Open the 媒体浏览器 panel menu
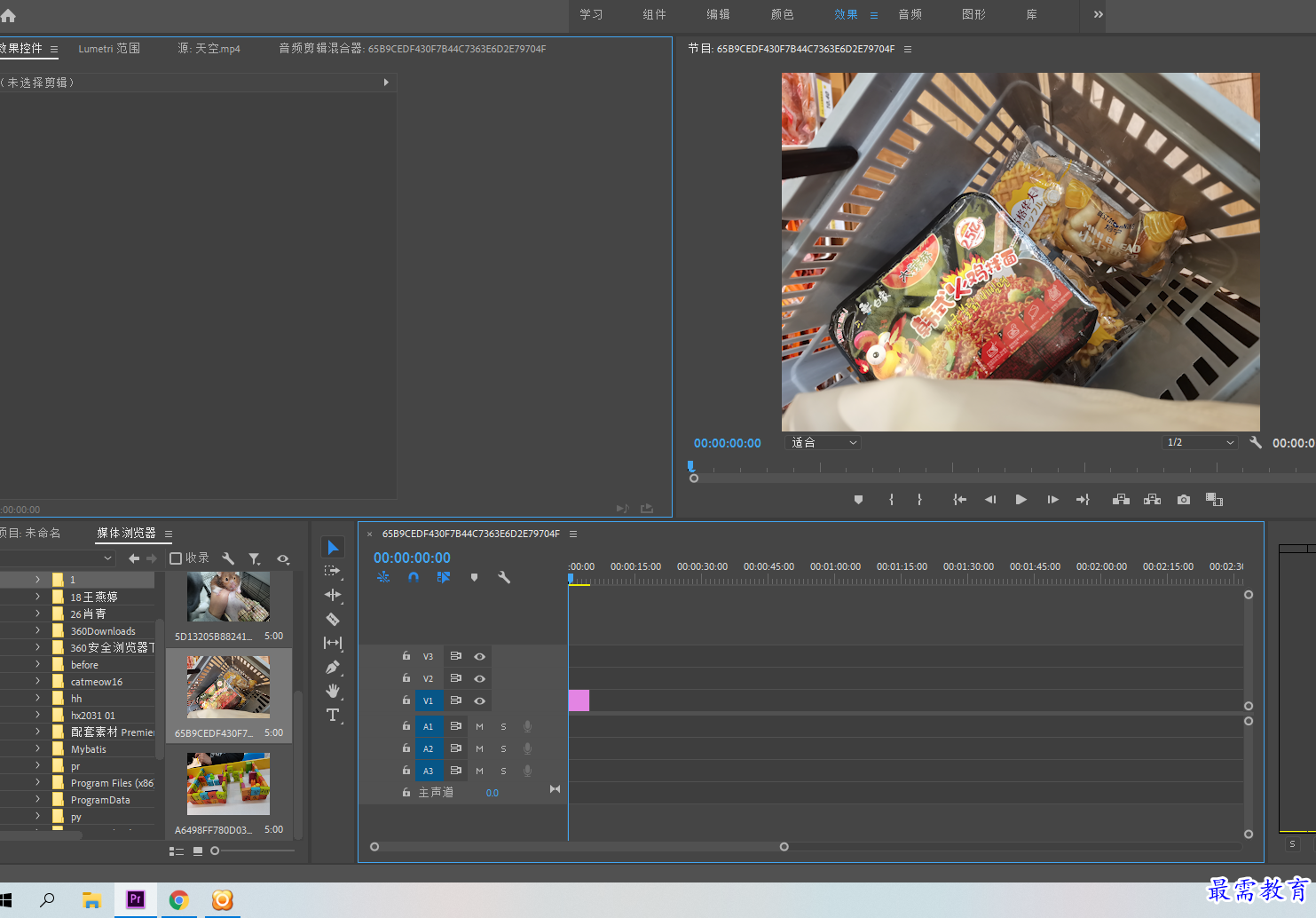 [169, 534]
